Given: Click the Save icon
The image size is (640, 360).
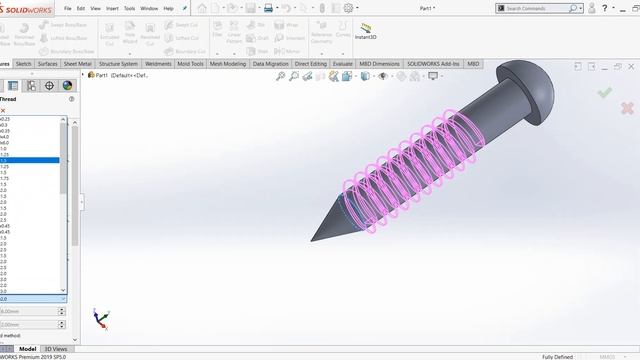Looking at the screenshot, I should point(251,8).
